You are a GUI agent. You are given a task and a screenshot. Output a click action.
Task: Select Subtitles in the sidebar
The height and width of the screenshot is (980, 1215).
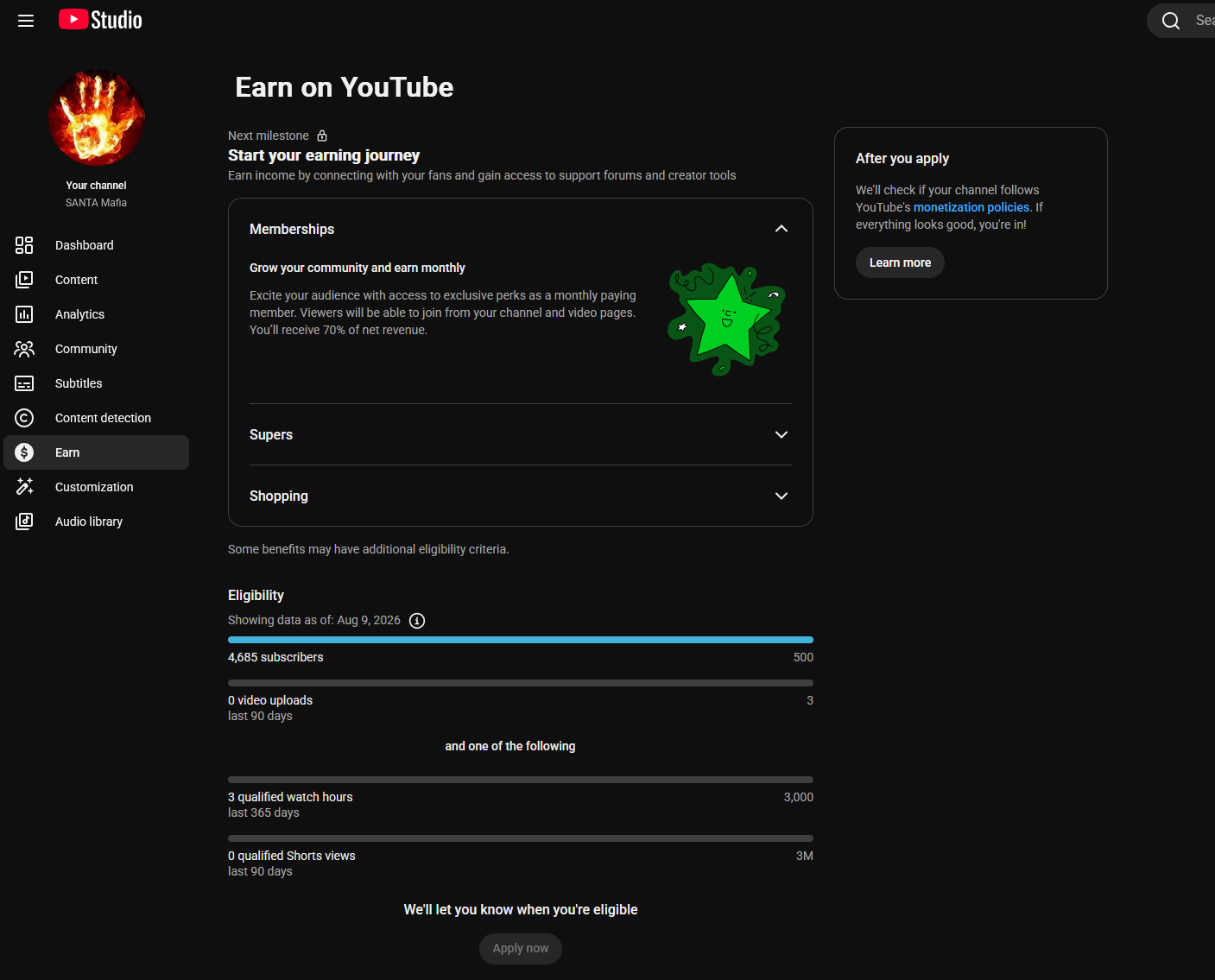pyautogui.click(x=97, y=383)
